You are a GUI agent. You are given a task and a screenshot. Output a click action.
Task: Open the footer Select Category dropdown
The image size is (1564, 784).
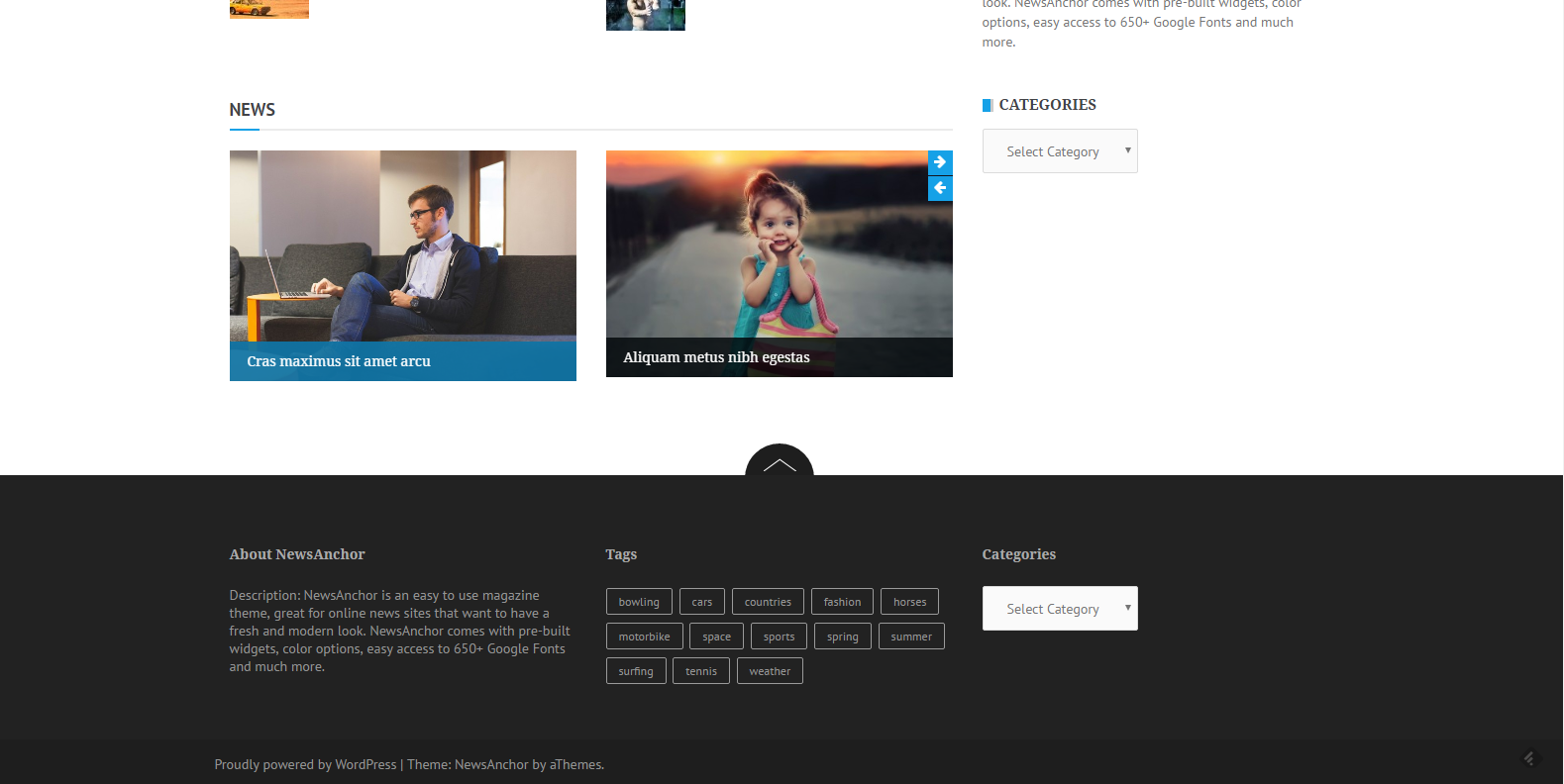point(1059,609)
